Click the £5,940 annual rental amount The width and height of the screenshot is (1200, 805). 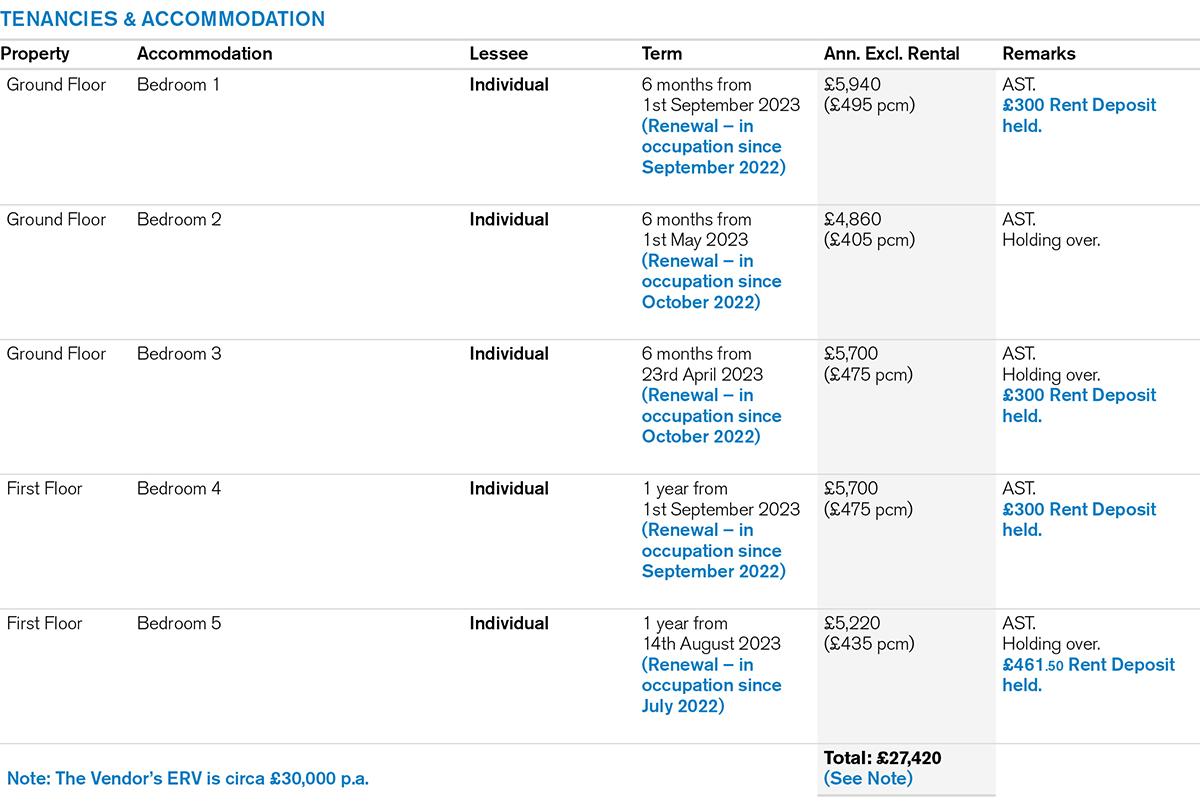click(x=852, y=85)
